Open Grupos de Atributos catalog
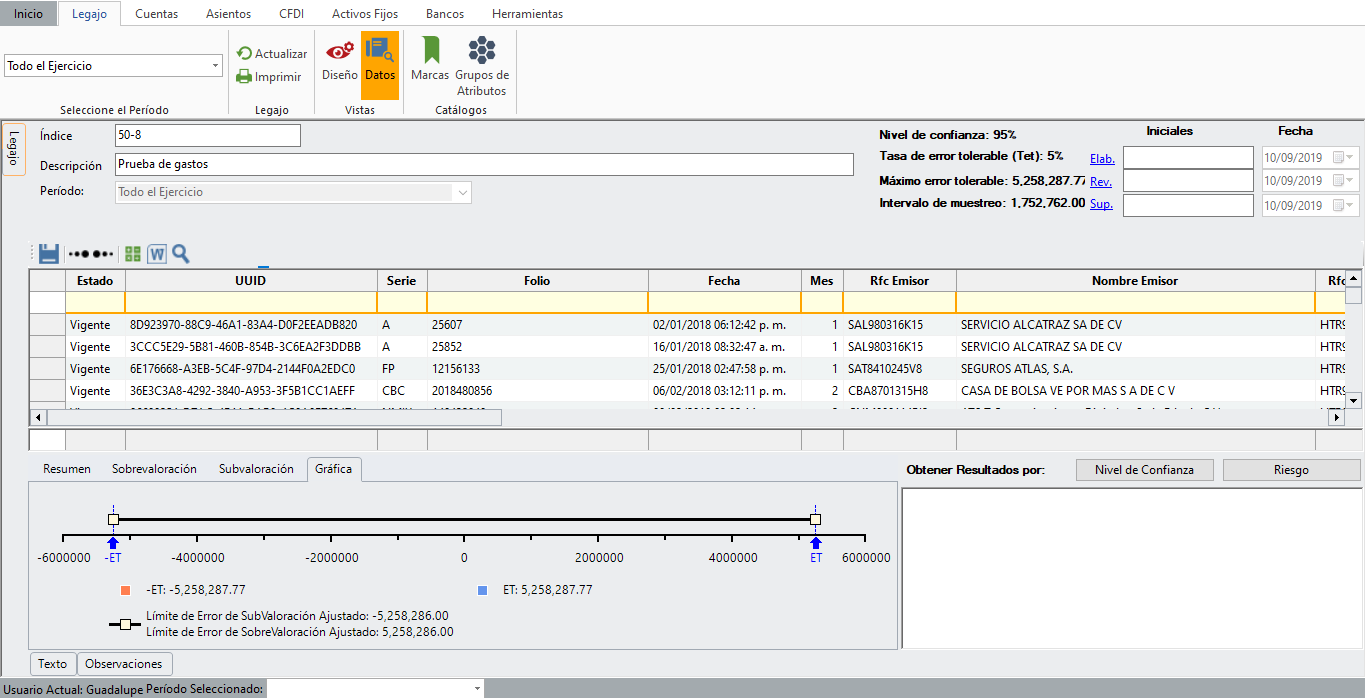Image resolution: width=1365 pixels, height=698 pixels. pyautogui.click(x=482, y=66)
